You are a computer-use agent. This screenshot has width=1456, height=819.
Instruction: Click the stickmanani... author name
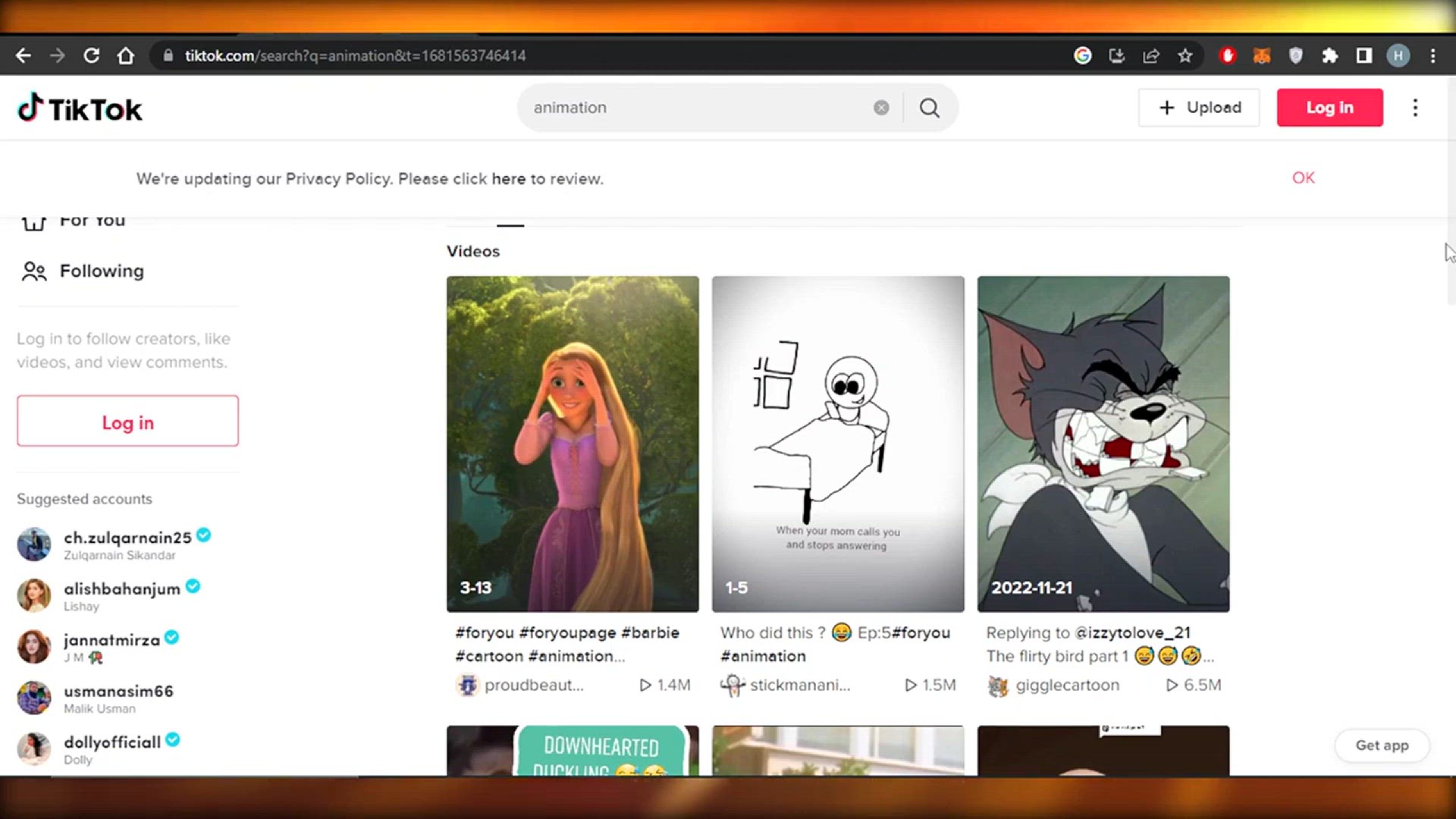[x=800, y=686]
